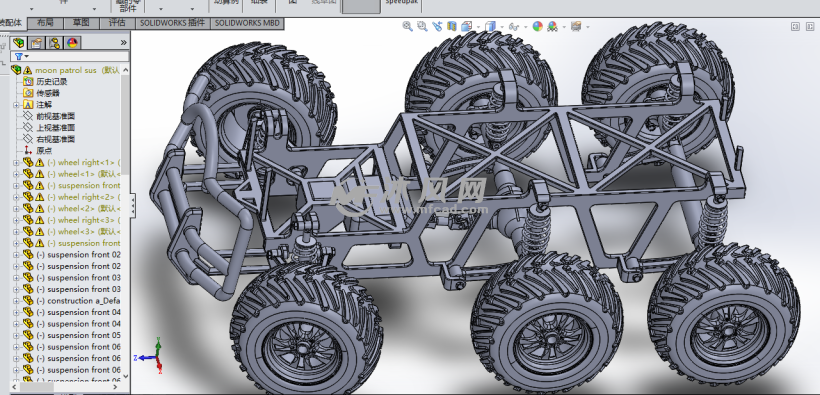Click the wheel right<3> warning icon
The image size is (820, 395).
pos(40,220)
